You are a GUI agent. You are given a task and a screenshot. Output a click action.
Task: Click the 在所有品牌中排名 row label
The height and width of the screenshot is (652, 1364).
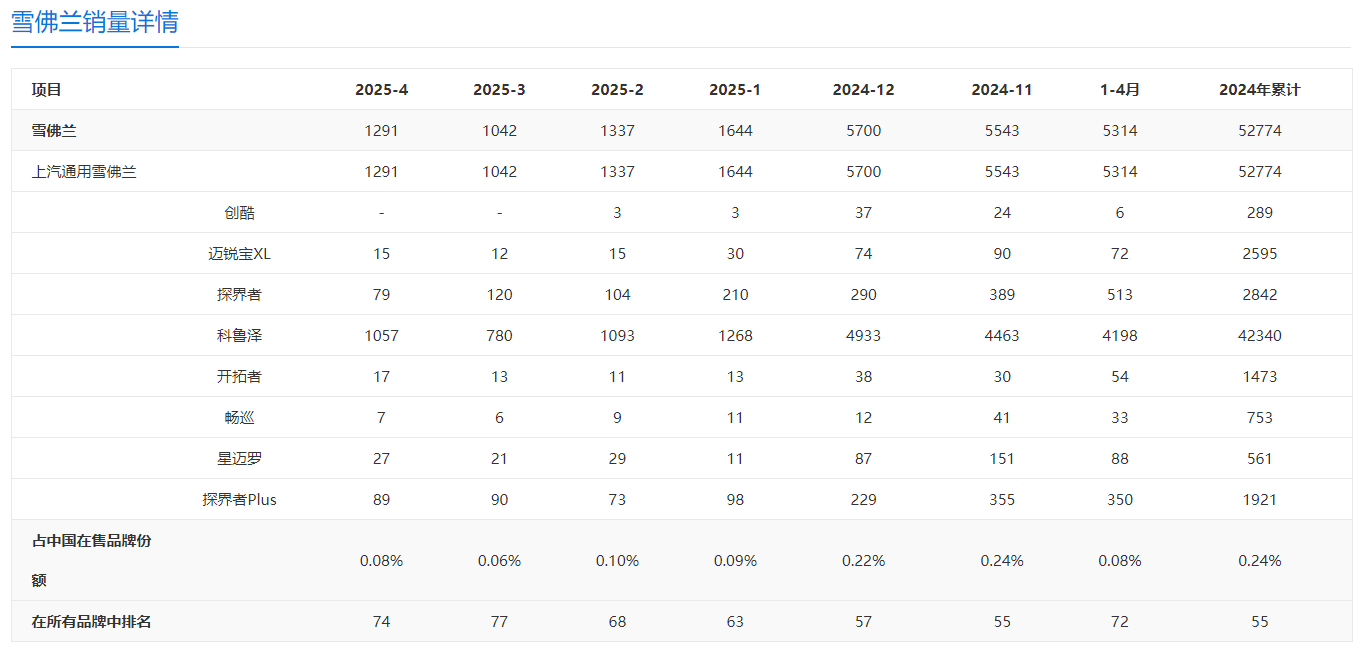92,622
